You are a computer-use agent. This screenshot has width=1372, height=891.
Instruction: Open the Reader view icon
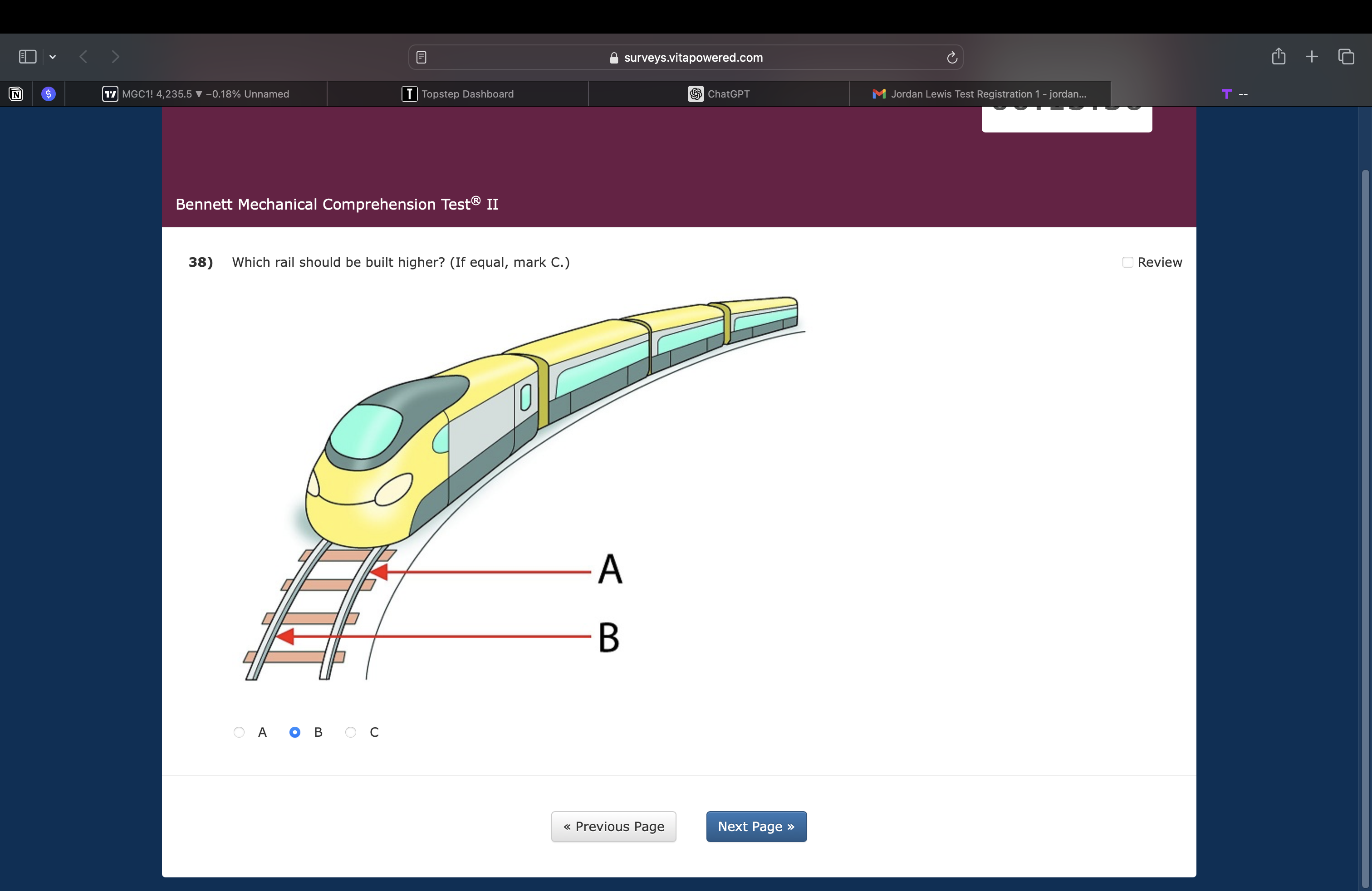(x=421, y=57)
